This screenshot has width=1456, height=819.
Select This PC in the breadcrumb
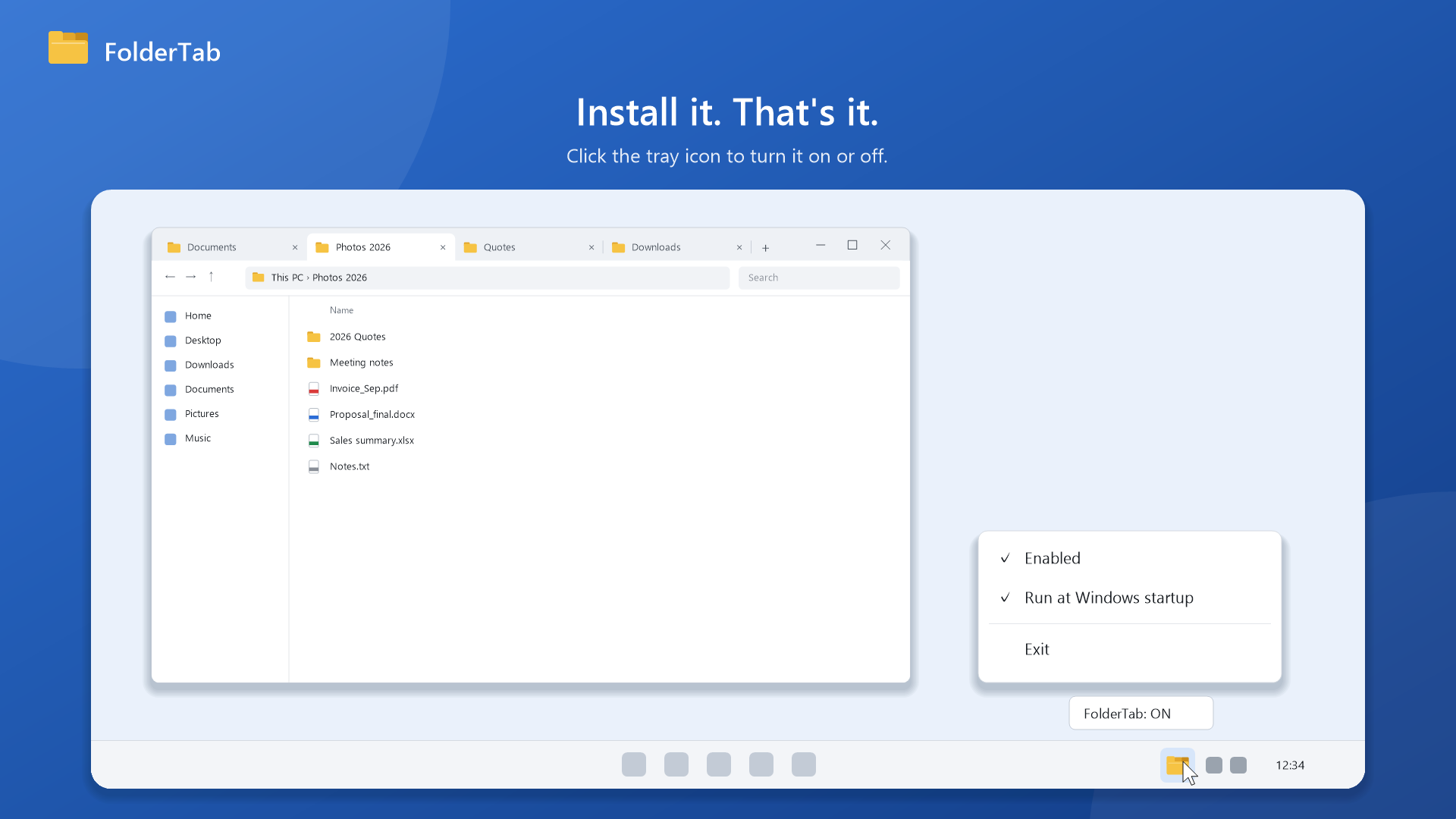point(287,278)
